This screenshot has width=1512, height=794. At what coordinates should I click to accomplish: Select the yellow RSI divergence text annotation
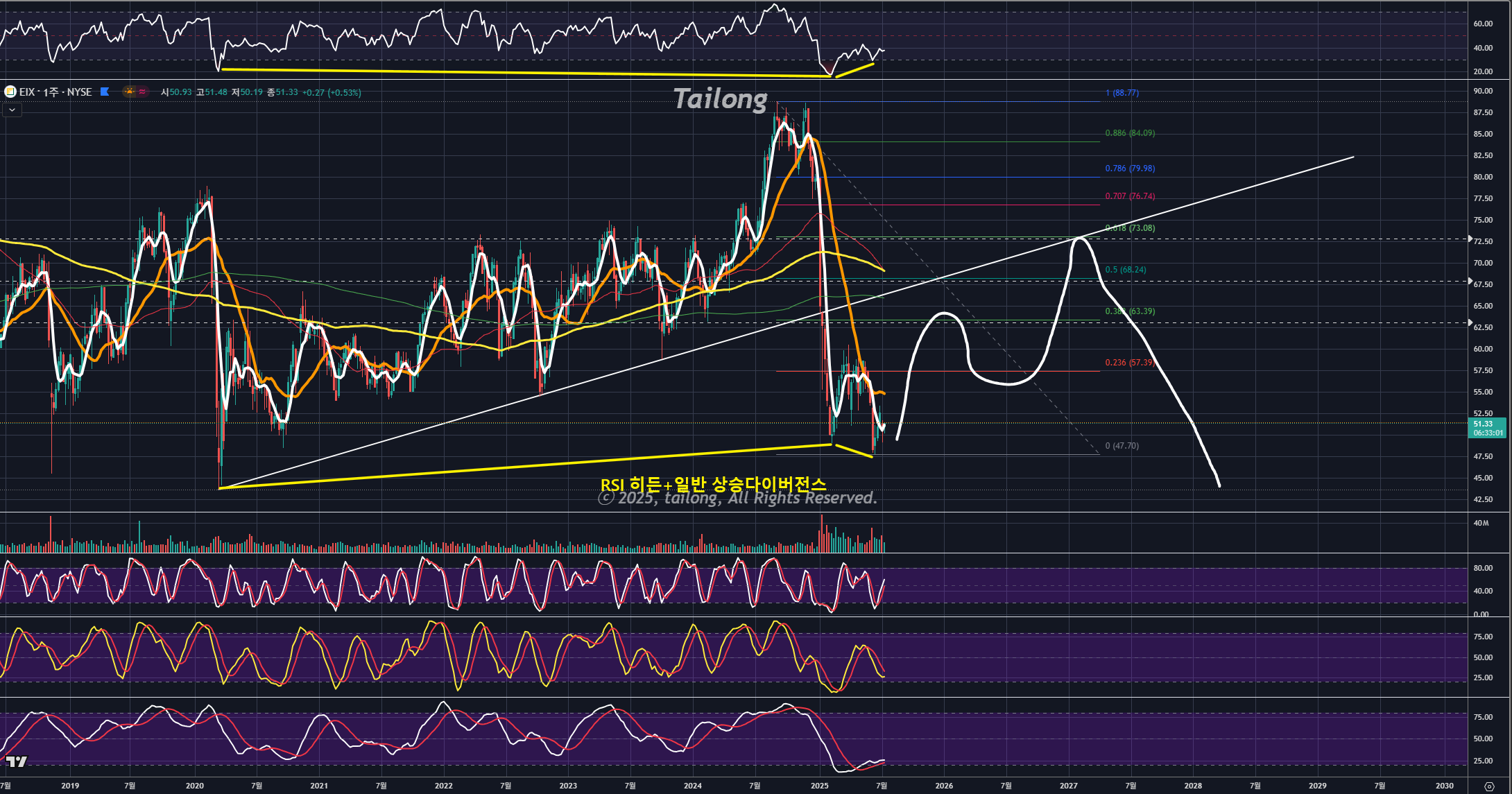coord(713,484)
